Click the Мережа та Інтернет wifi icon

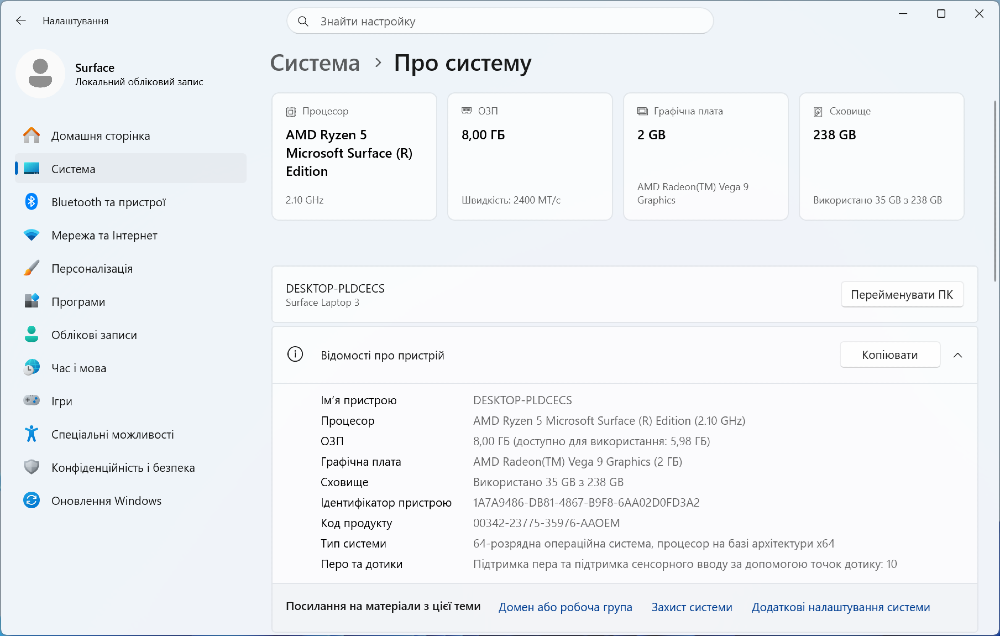[31, 235]
